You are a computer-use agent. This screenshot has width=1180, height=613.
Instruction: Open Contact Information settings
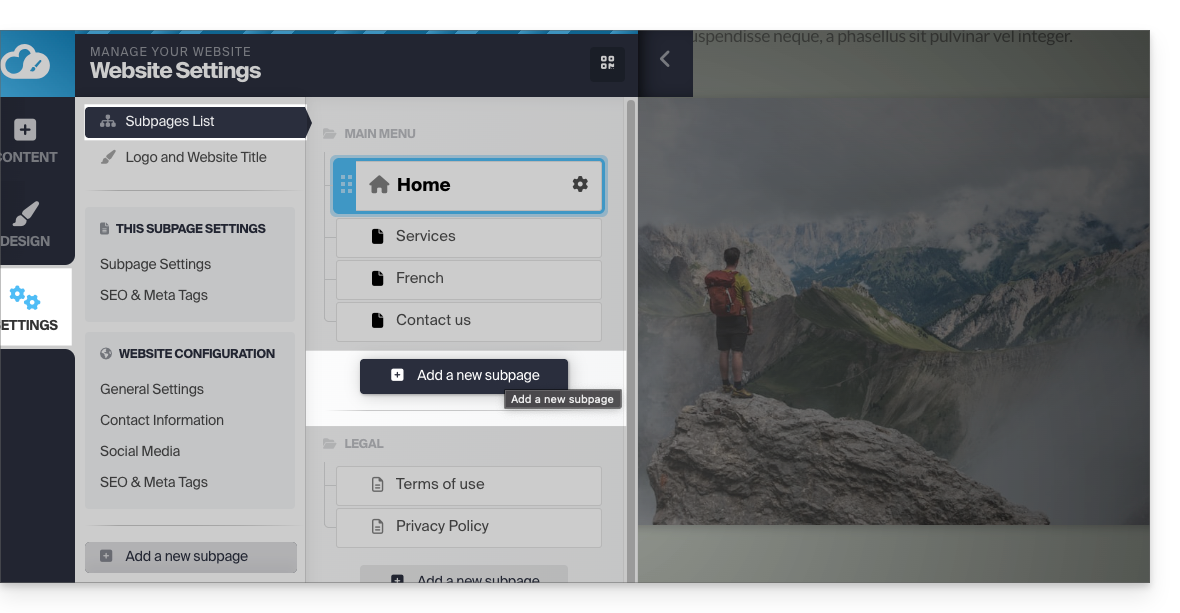point(162,420)
